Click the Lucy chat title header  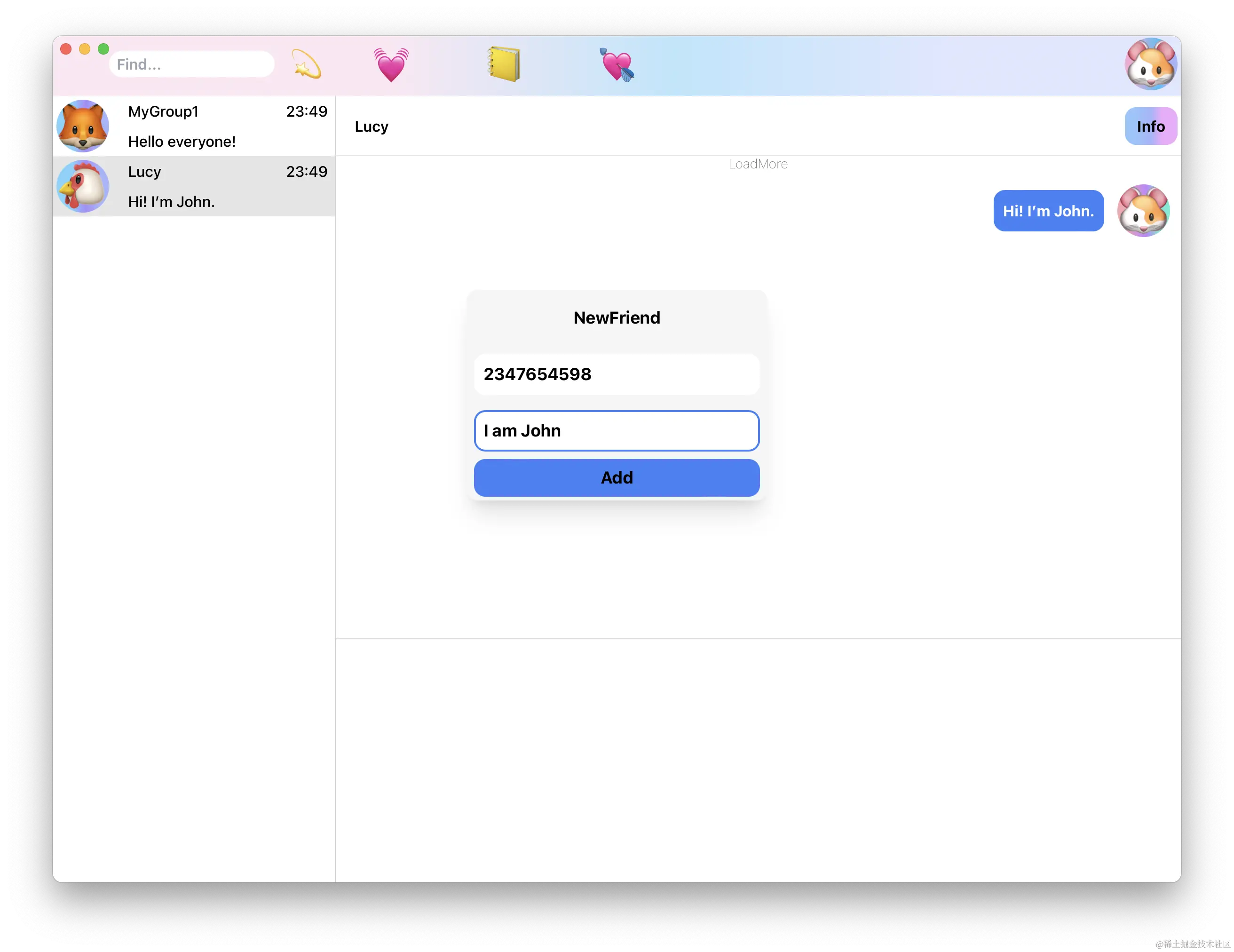[371, 127]
